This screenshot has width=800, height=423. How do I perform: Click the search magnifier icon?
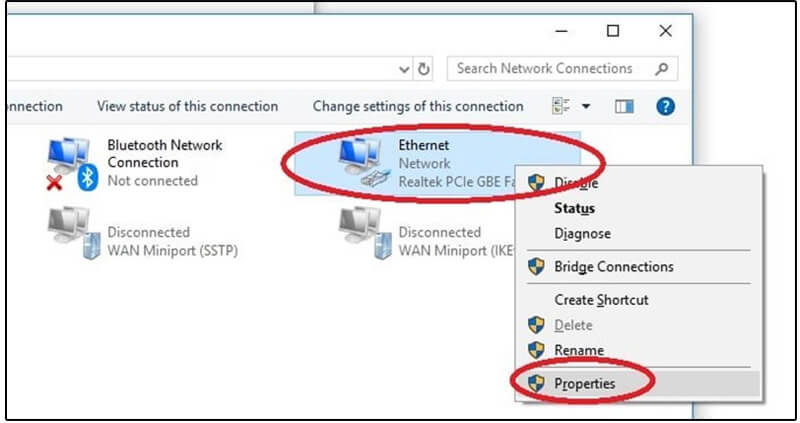pos(662,68)
